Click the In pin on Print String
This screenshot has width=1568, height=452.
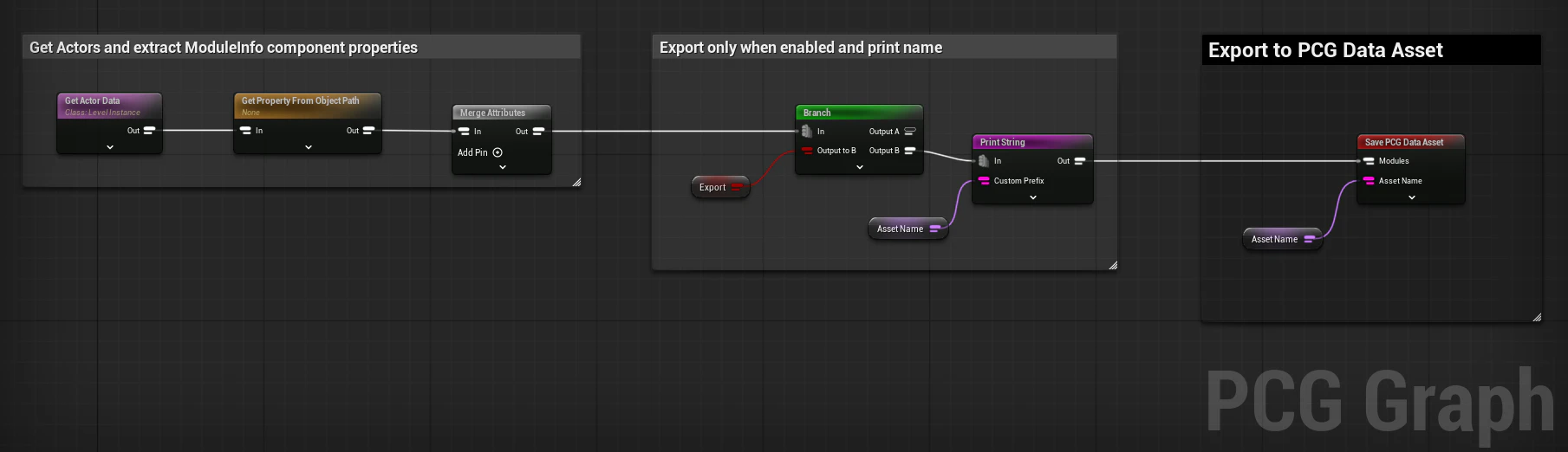coord(984,161)
